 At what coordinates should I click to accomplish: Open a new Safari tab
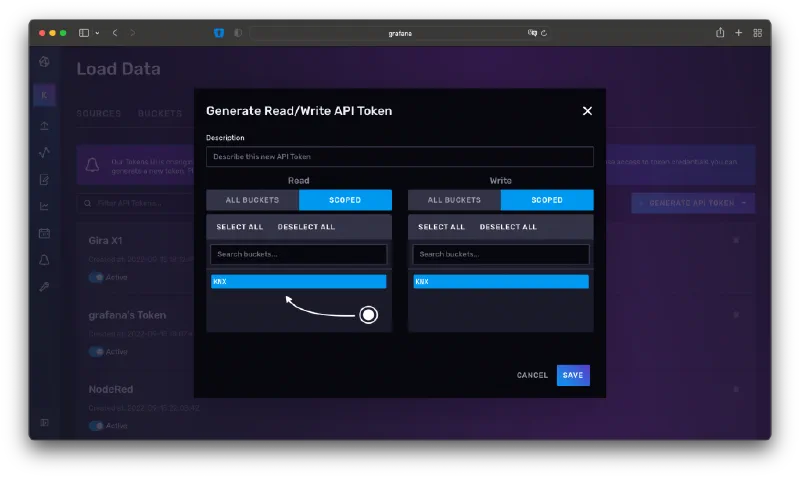pos(738,33)
